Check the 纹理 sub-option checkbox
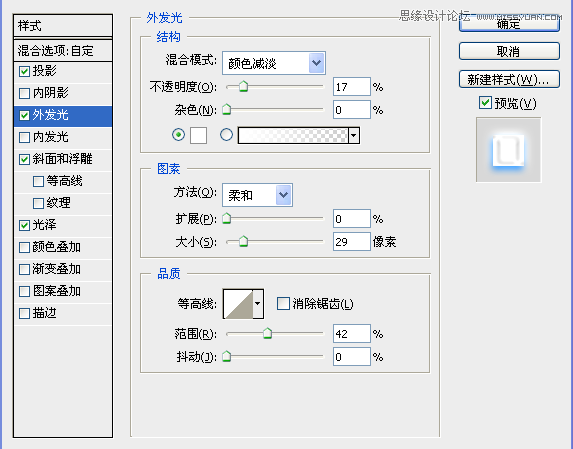573x449 pixels. 38,203
